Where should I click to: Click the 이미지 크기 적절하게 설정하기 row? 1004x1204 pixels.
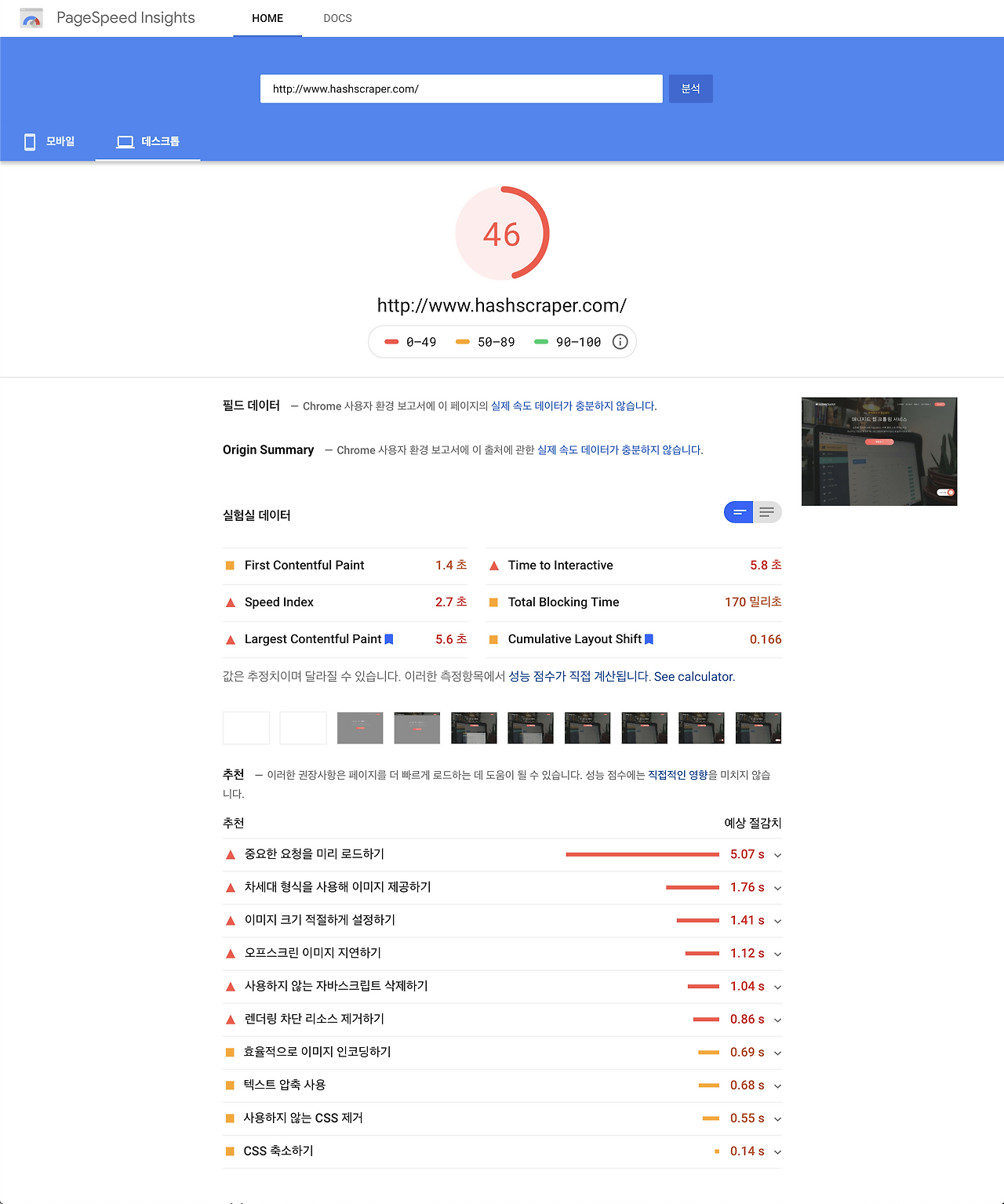[x=502, y=921]
